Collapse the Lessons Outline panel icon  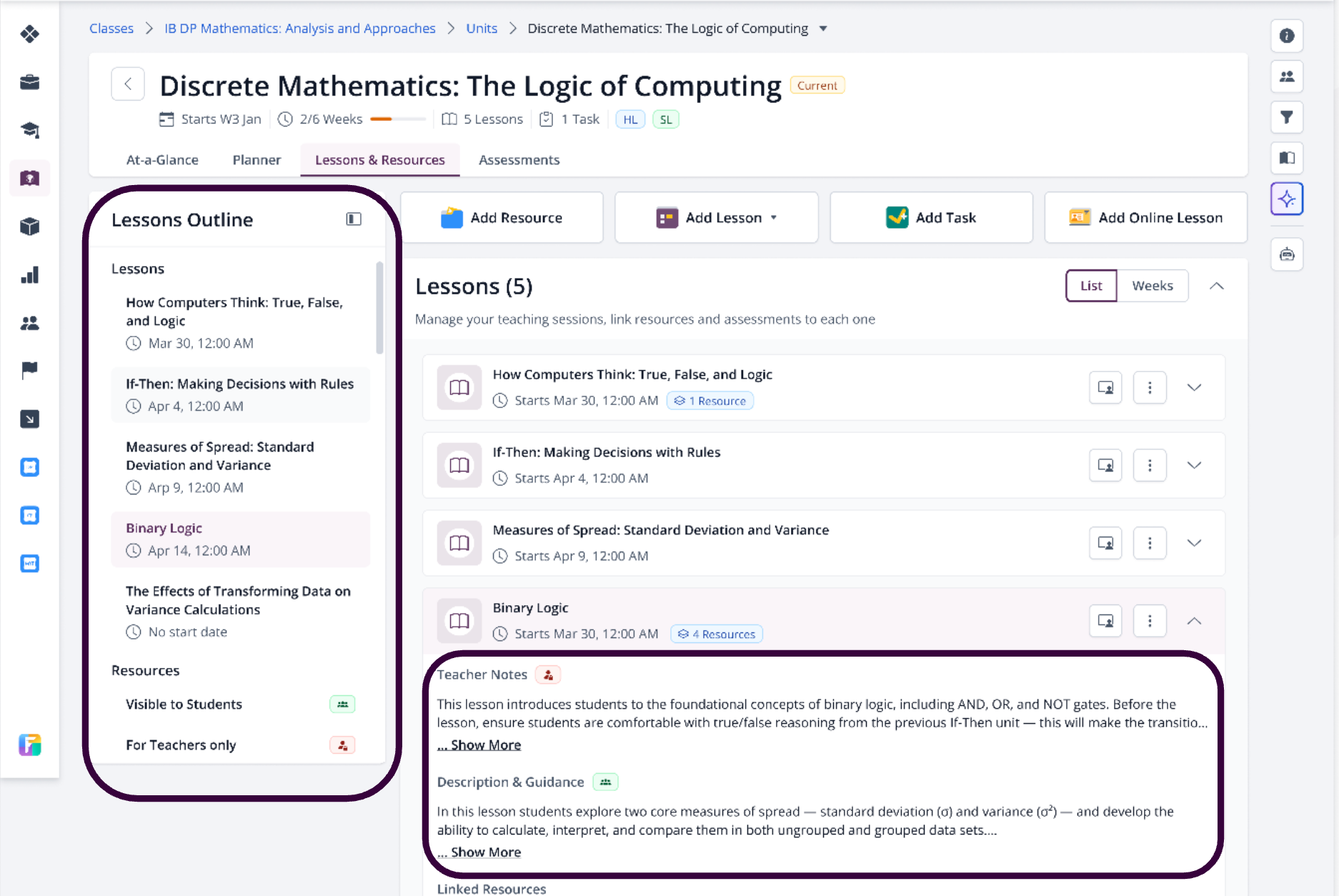354,219
